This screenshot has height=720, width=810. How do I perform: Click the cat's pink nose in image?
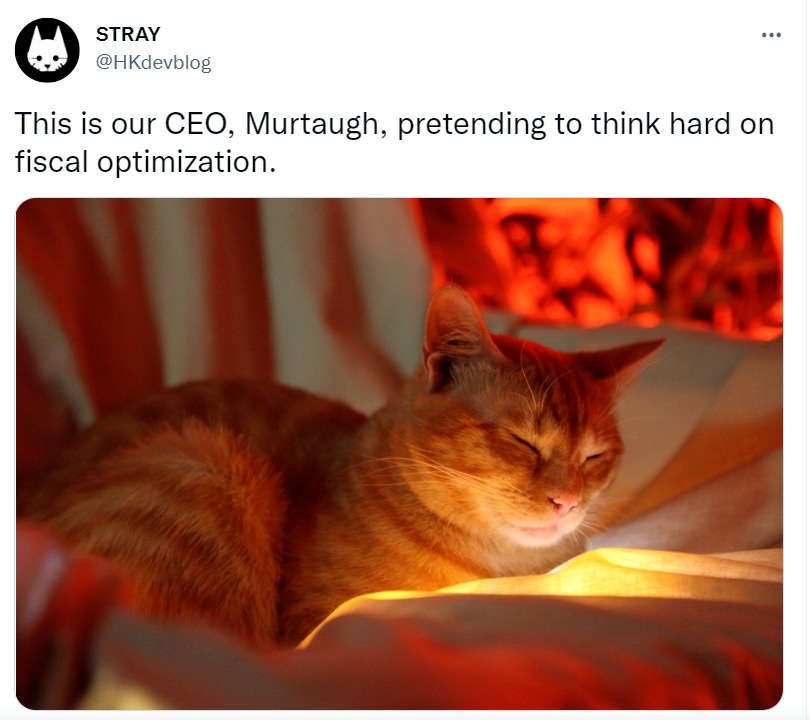tap(564, 503)
